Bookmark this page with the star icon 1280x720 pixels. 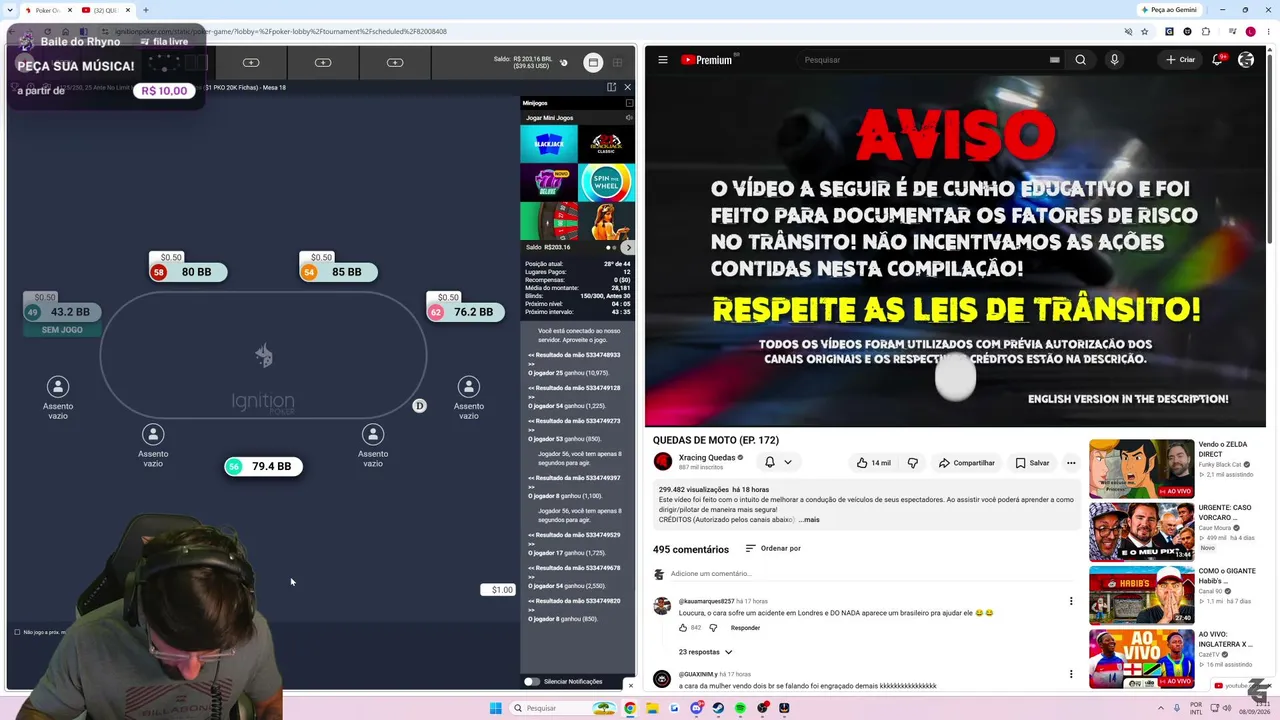[x=1145, y=31]
